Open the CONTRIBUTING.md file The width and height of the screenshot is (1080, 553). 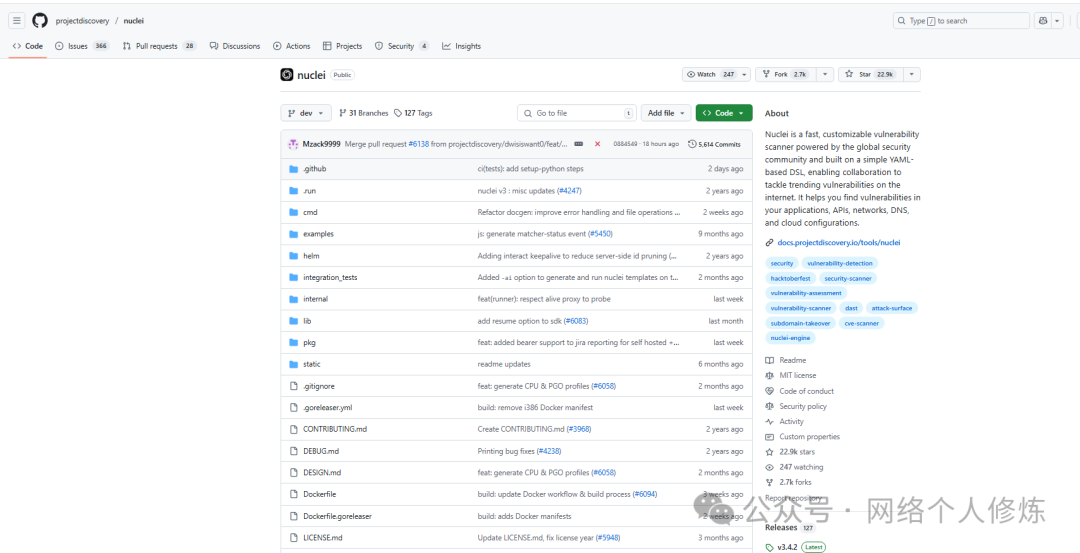pos(335,429)
